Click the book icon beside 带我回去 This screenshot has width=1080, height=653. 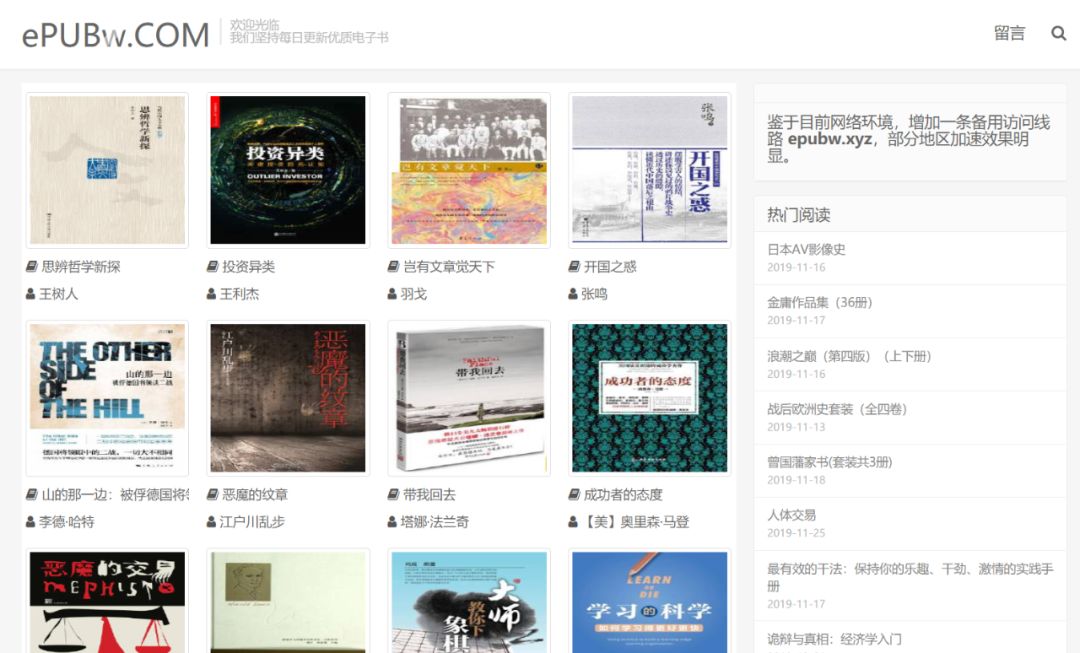pos(393,495)
